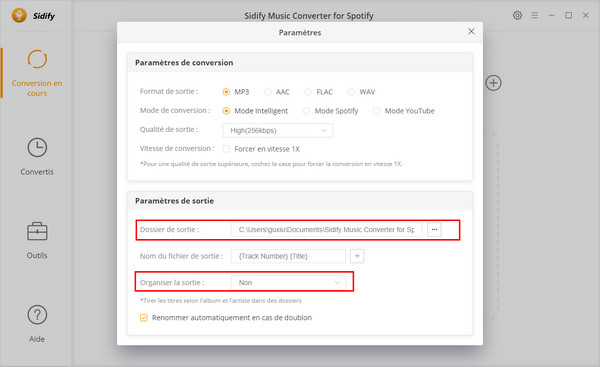Open the Aide question mark icon

[x=37, y=315]
